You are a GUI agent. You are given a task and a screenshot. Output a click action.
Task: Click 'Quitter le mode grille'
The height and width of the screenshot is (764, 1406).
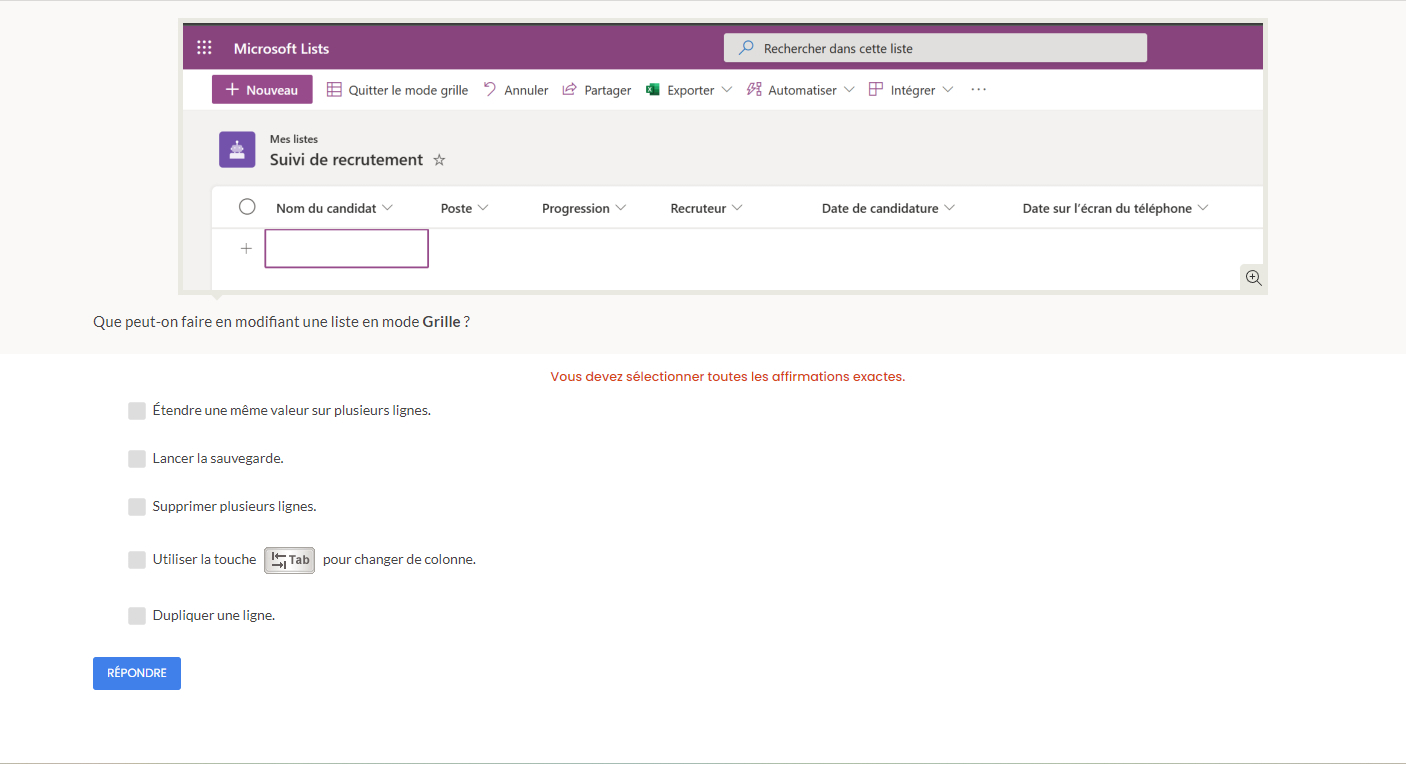[397, 90]
